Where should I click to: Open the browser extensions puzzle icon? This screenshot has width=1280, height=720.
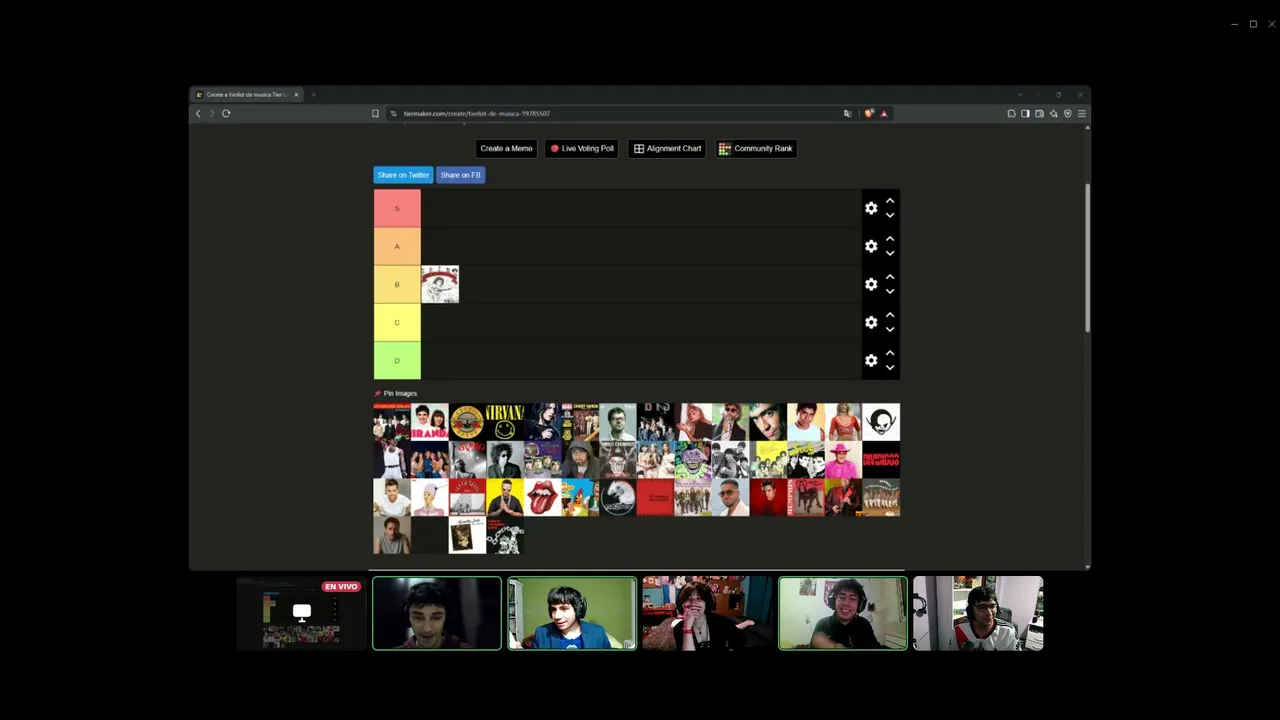pyautogui.click(x=1011, y=113)
